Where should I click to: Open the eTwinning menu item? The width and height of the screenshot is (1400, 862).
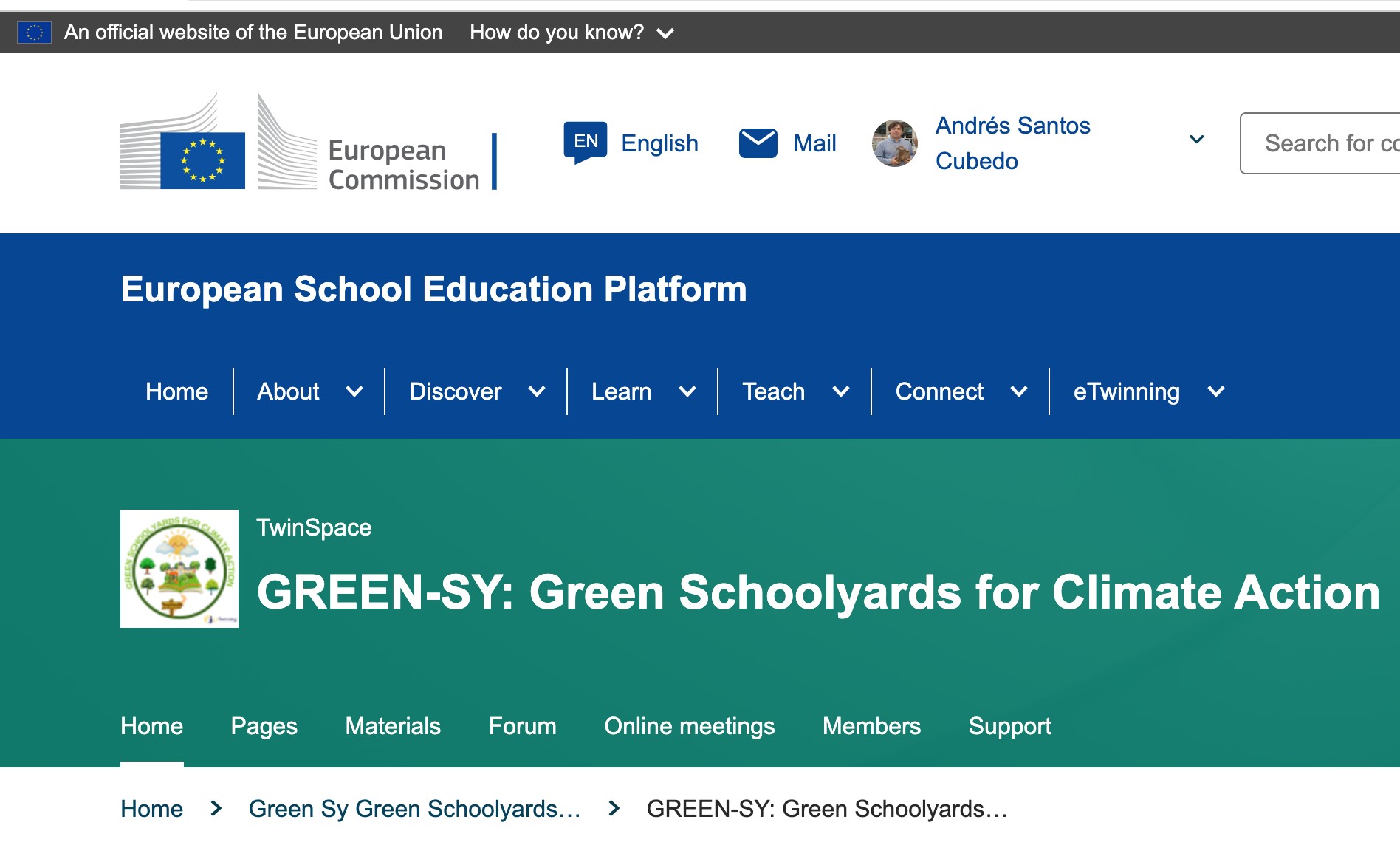[1127, 391]
